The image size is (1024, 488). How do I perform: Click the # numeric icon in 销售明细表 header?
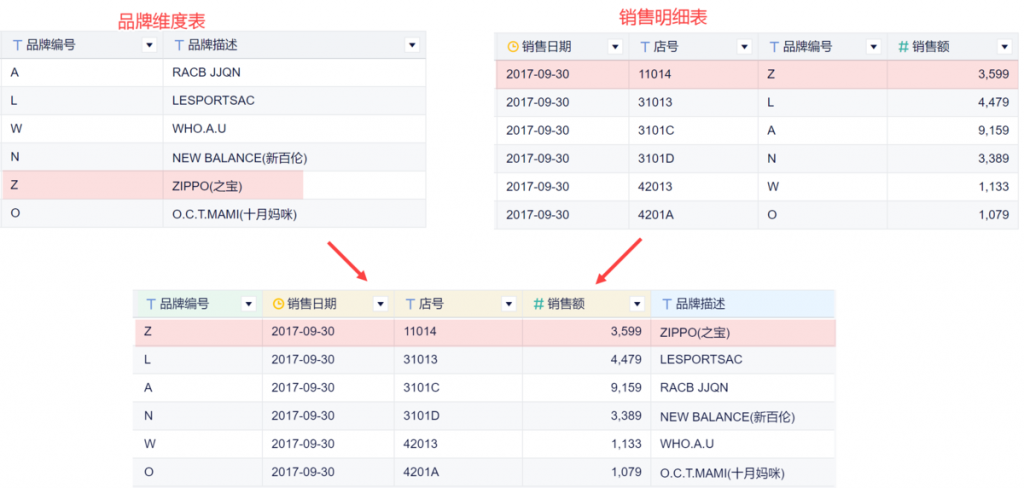click(903, 46)
